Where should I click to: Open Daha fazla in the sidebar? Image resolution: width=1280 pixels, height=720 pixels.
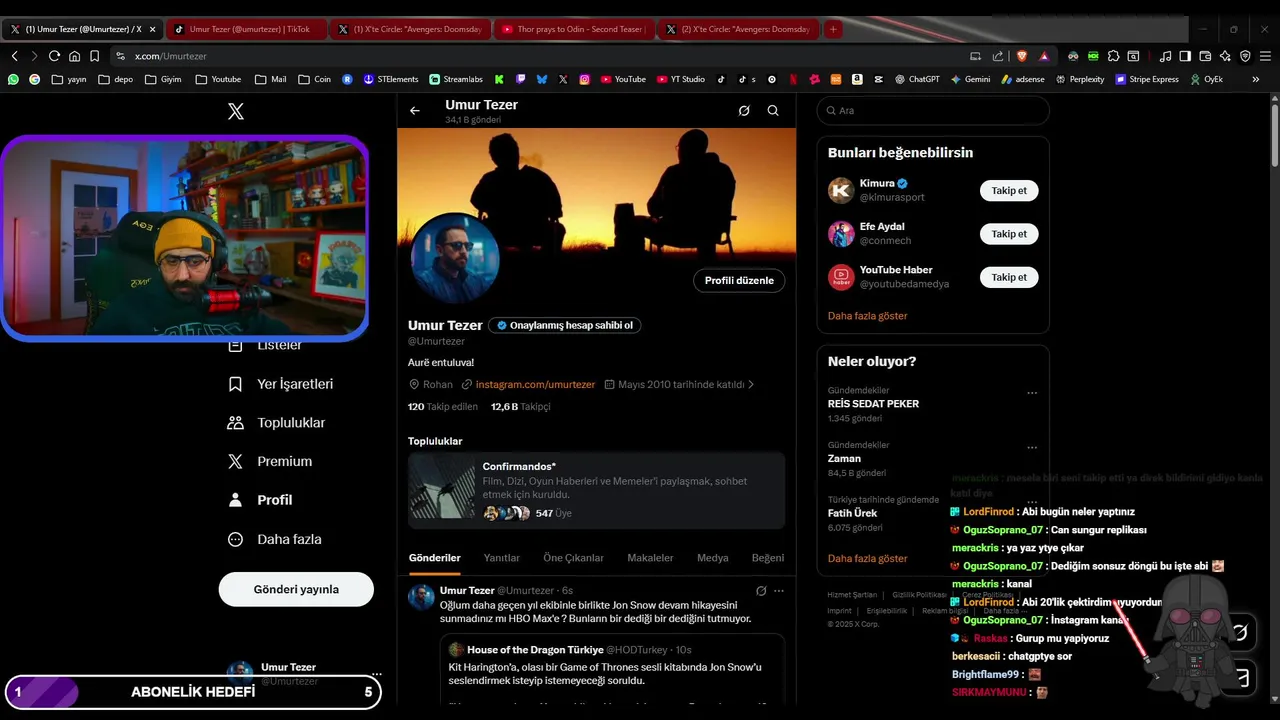click(275, 539)
